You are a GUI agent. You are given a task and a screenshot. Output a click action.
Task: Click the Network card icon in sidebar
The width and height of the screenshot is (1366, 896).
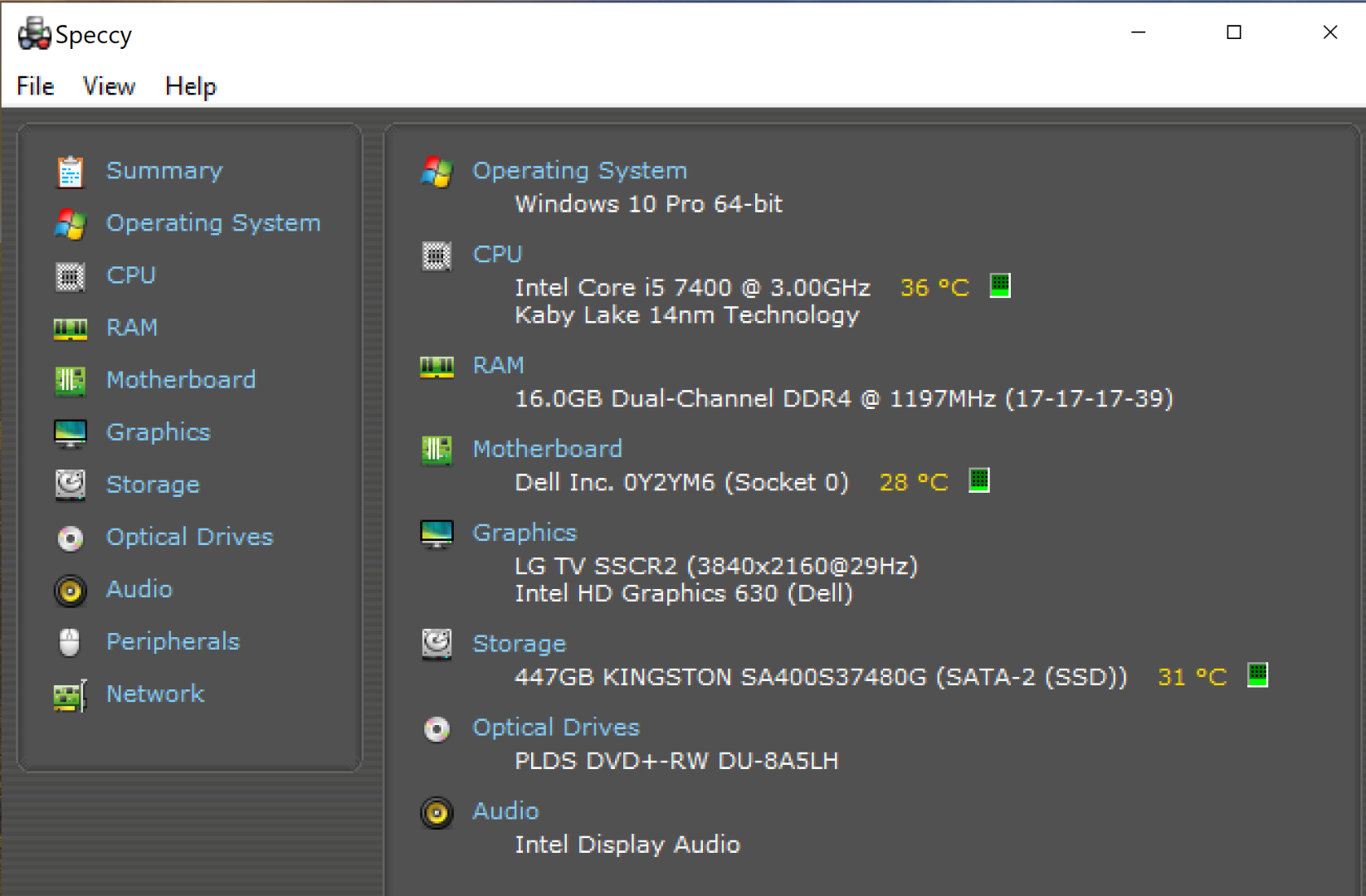(x=71, y=695)
